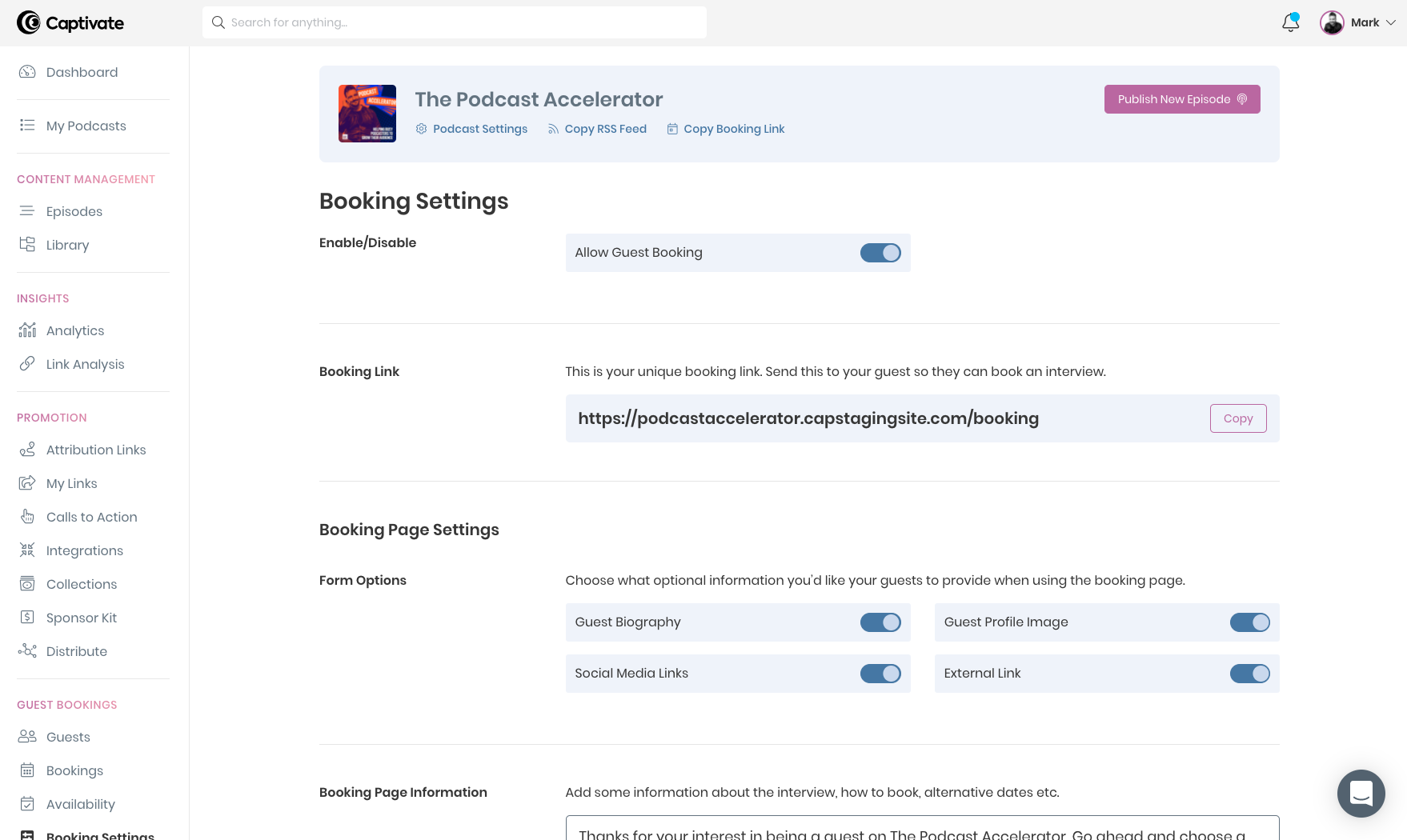Select the Link Analysis chain icon
The image size is (1407, 840).
(26, 364)
